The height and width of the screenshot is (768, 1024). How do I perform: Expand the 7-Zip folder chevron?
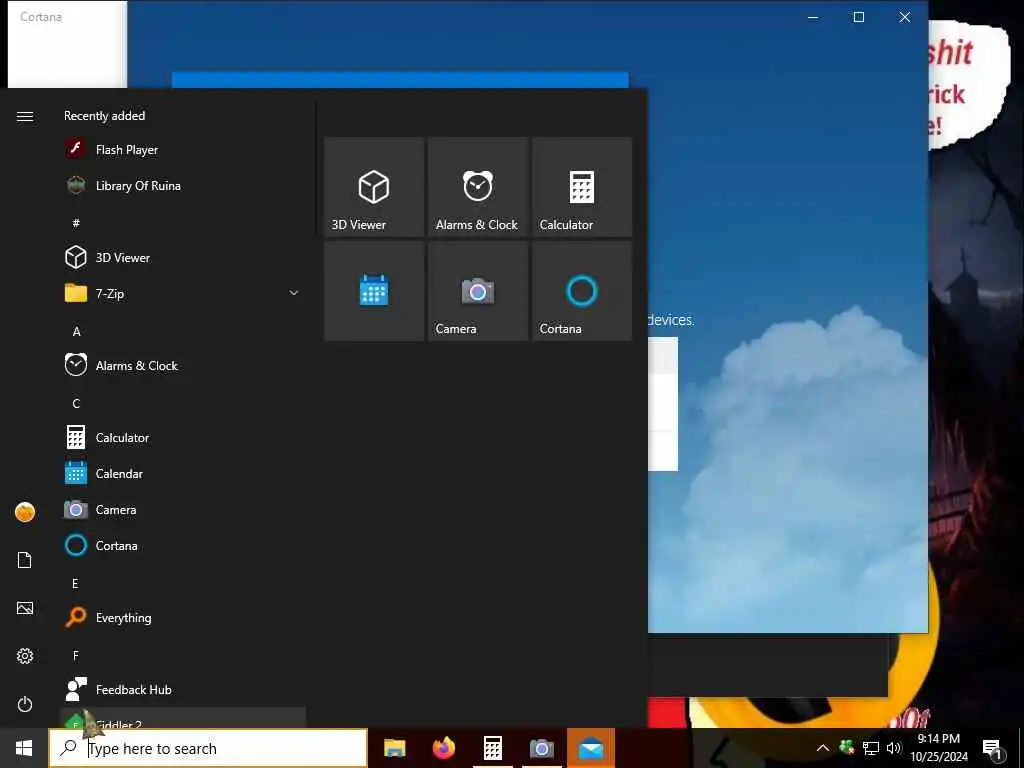(294, 293)
